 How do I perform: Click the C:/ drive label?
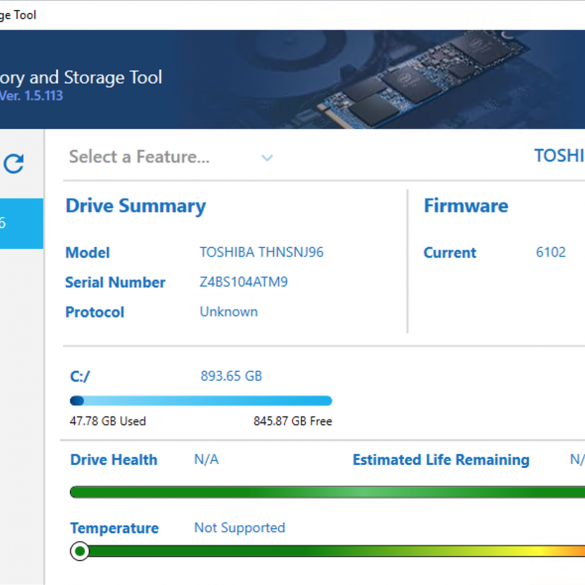(80, 376)
